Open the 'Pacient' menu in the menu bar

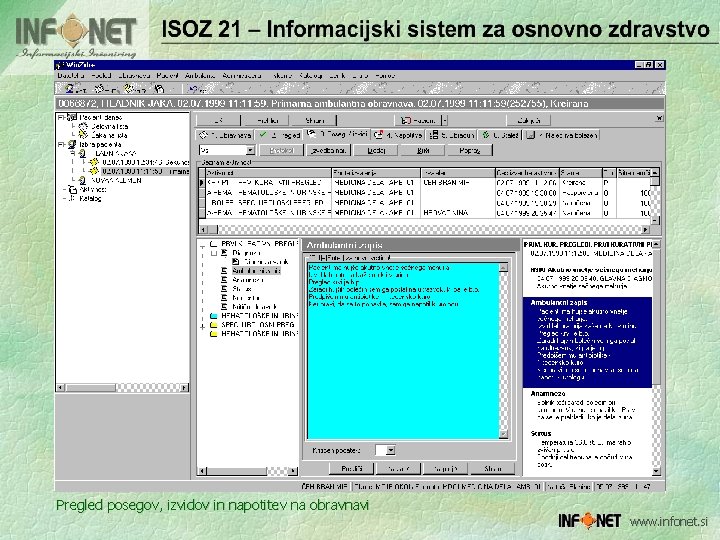pyautogui.click(x=167, y=75)
